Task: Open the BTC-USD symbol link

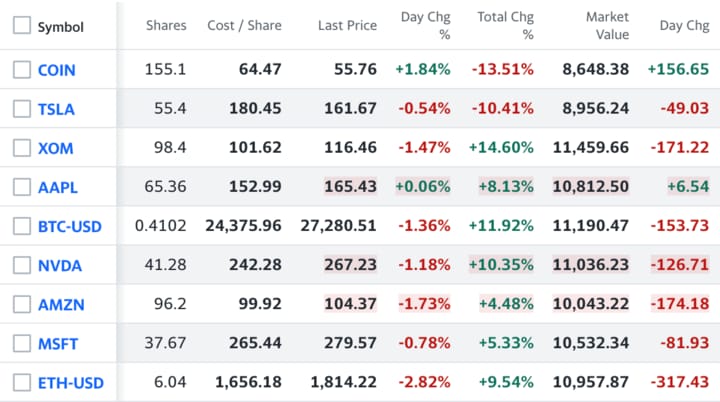Action: pos(69,226)
